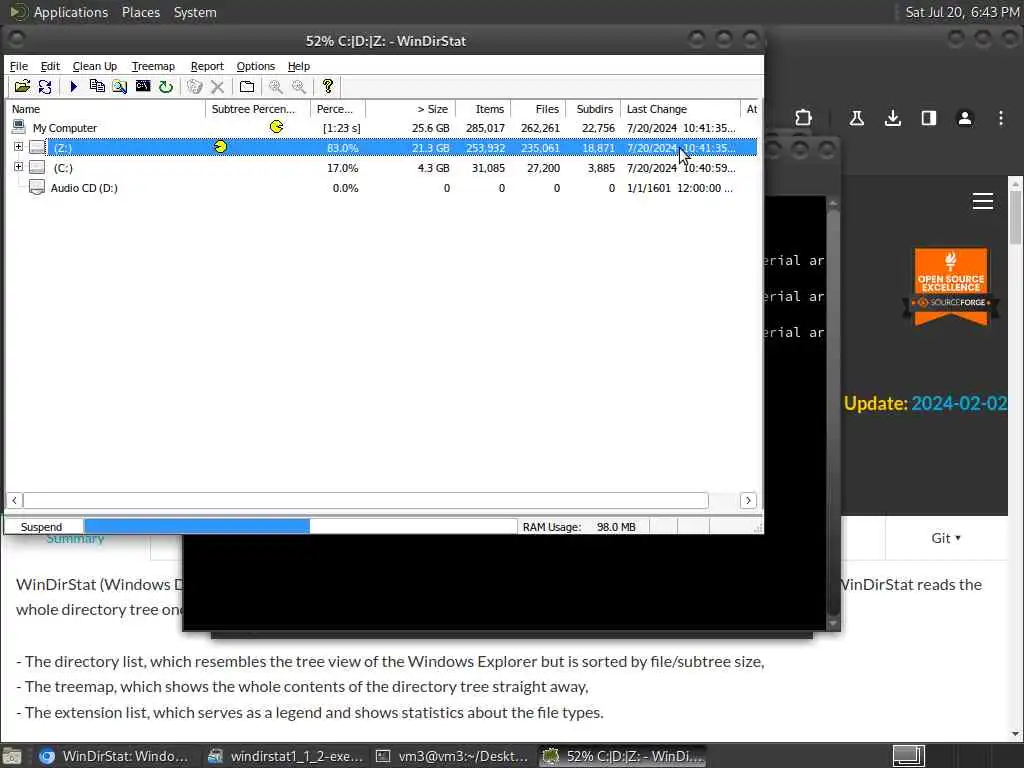This screenshot has height=768, width=1024.
Task: Click the terminal window vertical scrollbar
Action: point(833,411)
